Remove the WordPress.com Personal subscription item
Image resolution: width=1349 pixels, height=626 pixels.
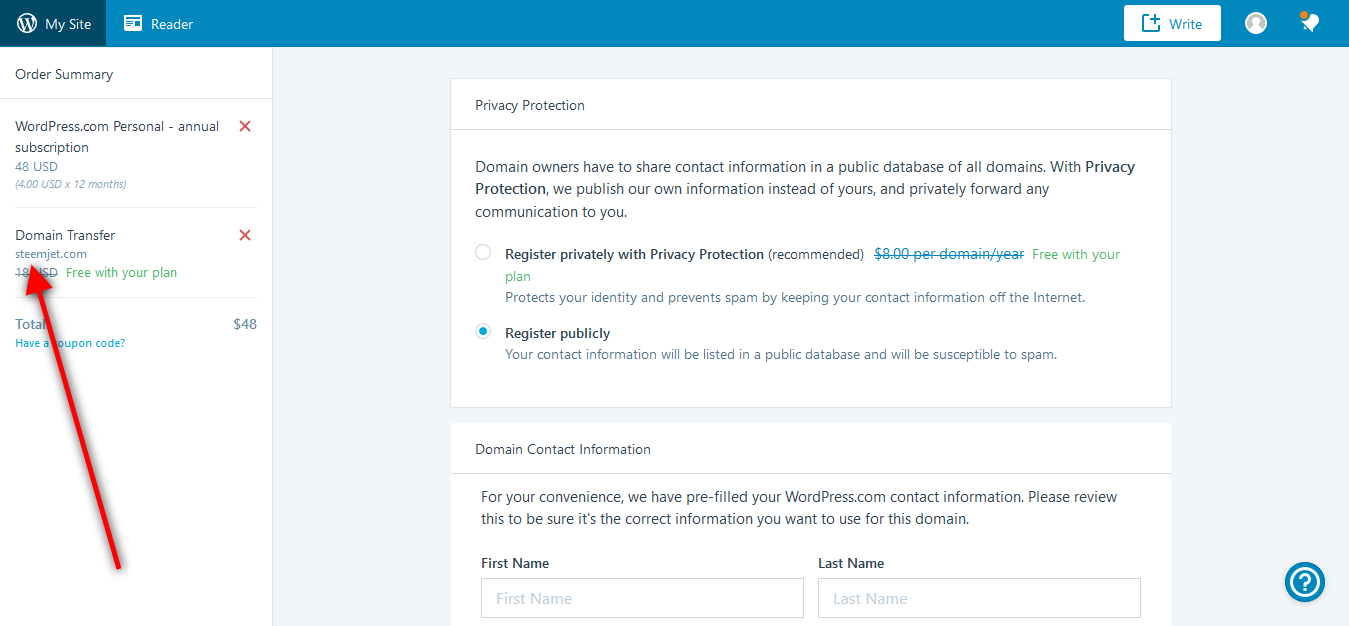point(245,126)
